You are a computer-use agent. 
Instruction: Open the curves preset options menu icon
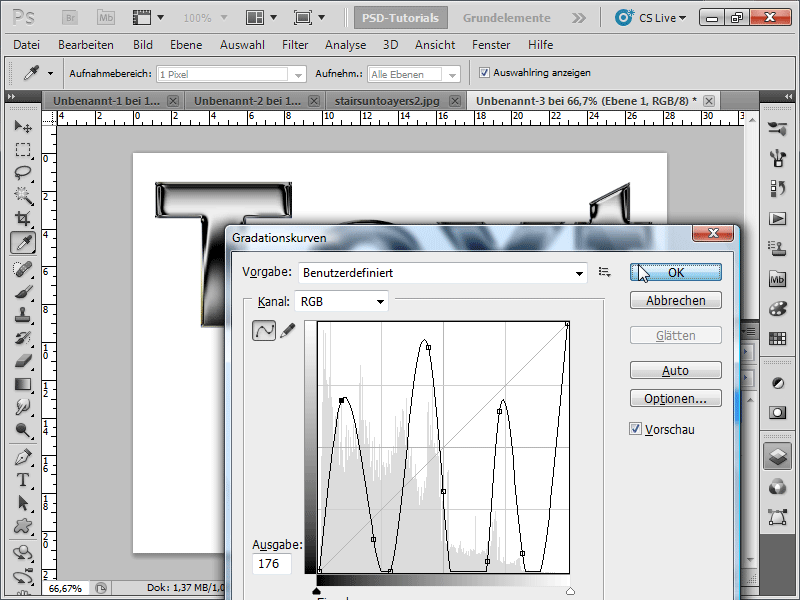605,272
